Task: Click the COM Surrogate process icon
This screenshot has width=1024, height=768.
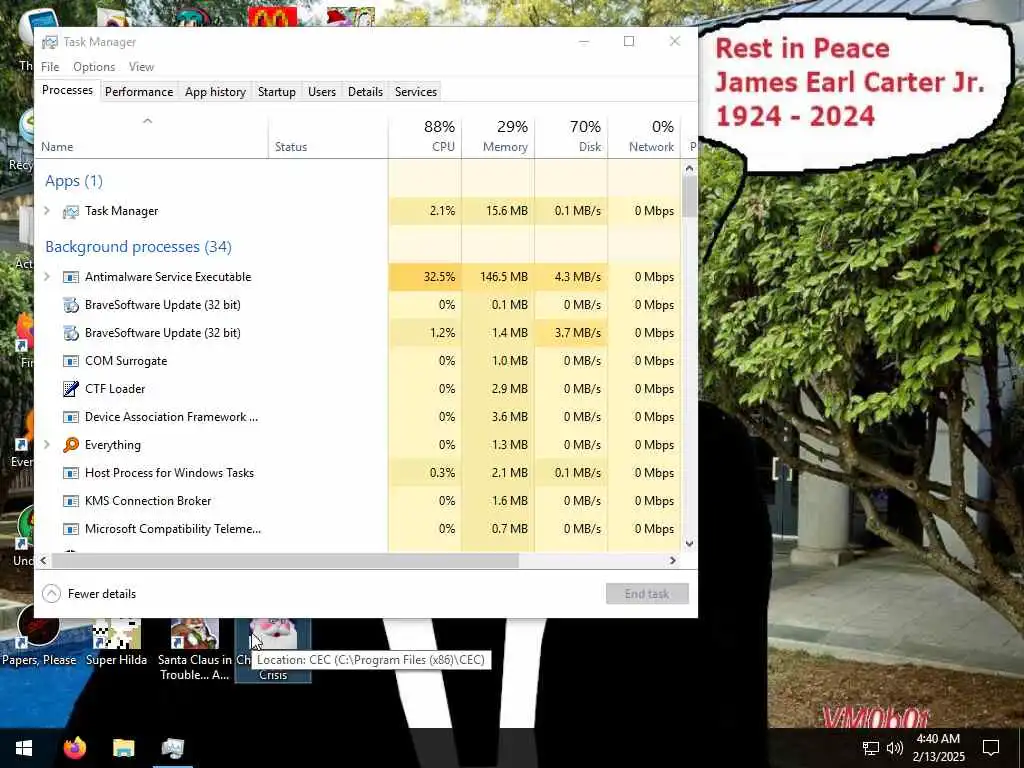Action: 71,361
